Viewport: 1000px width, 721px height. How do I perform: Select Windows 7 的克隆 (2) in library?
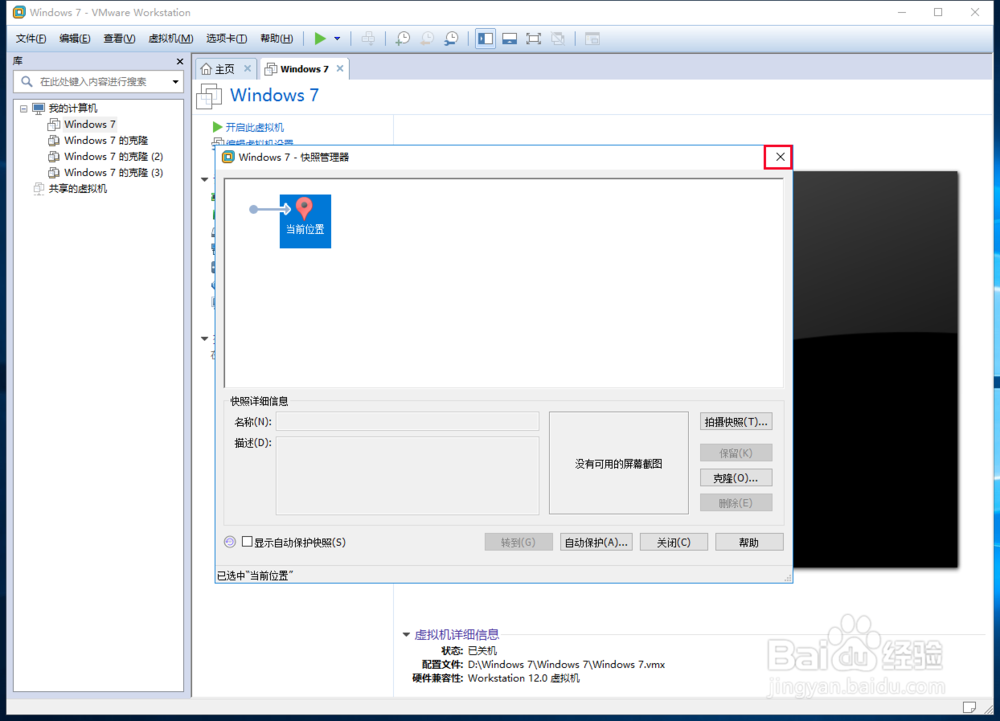point(114,156)
